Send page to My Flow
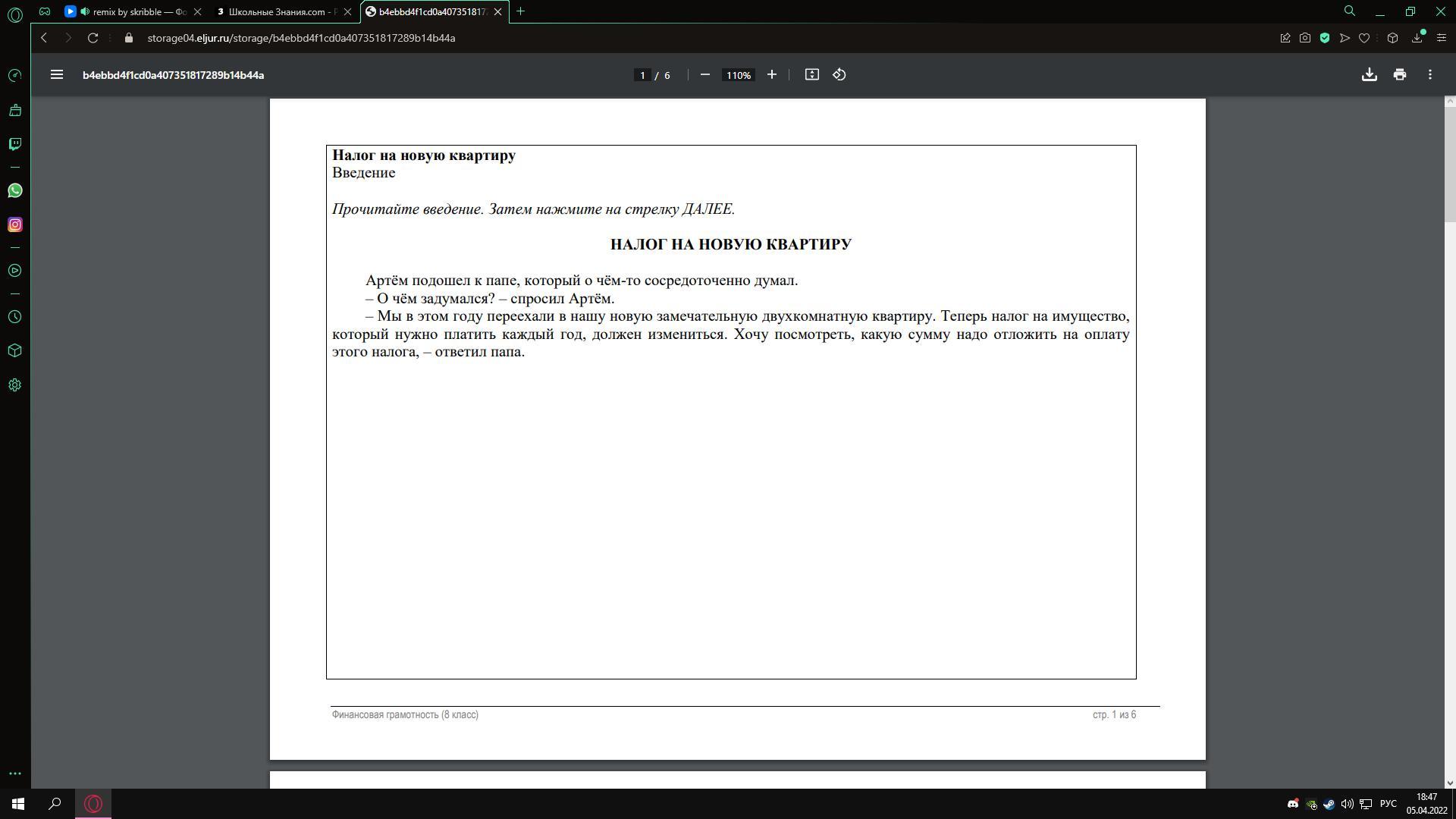 (1345, 38)
